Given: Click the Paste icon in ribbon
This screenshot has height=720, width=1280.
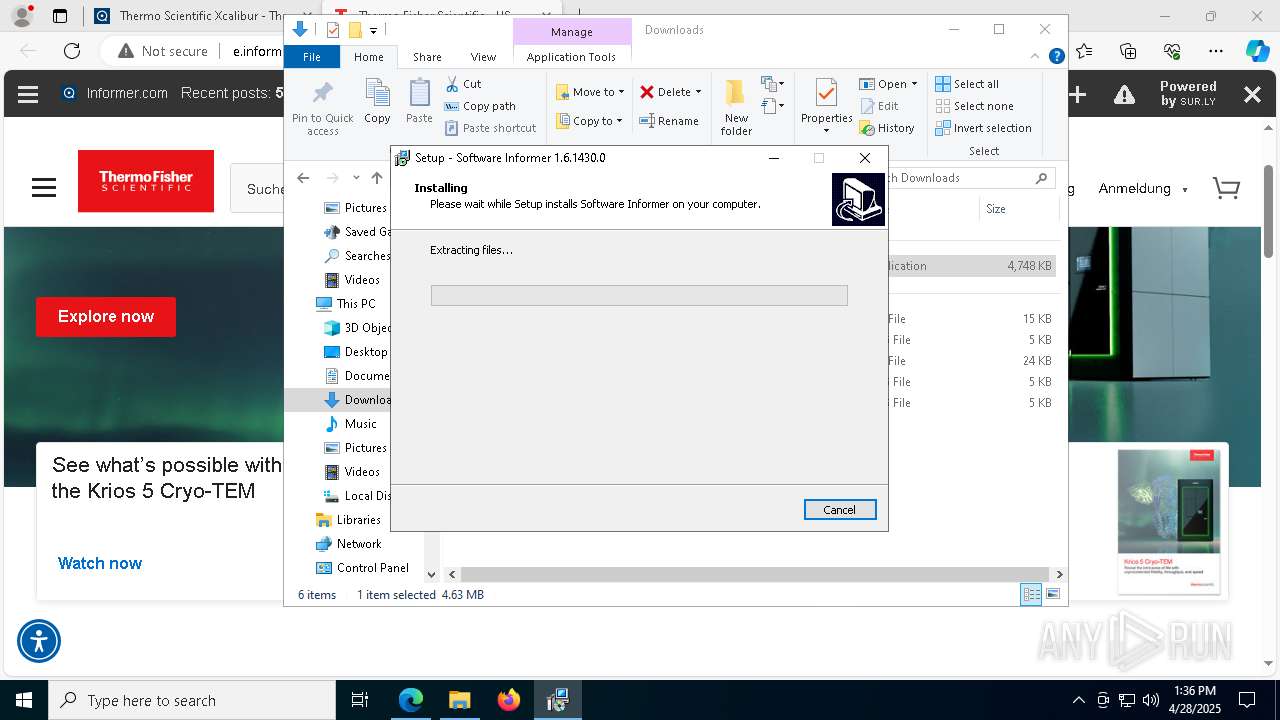Looking at the screenshot, I should point(419,102).
